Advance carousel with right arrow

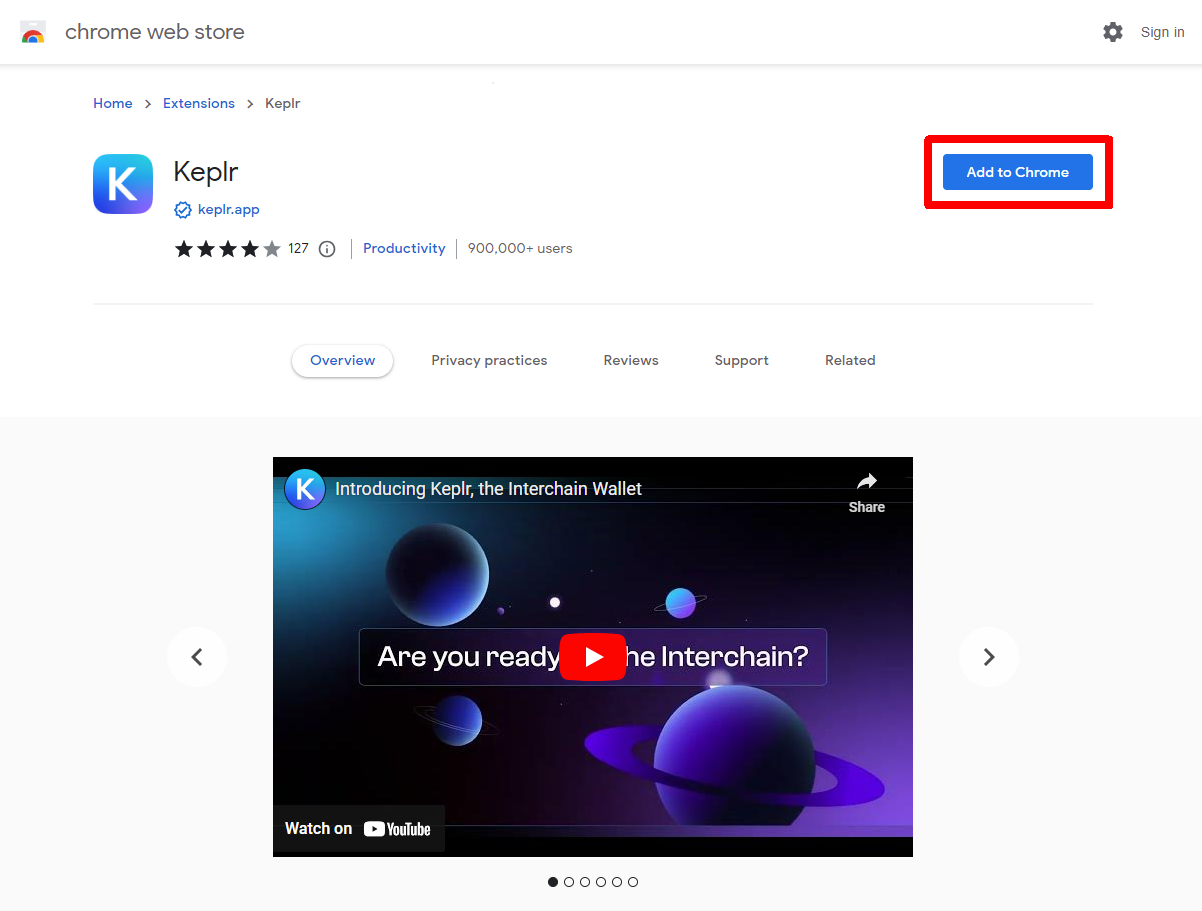pos(988,657)
